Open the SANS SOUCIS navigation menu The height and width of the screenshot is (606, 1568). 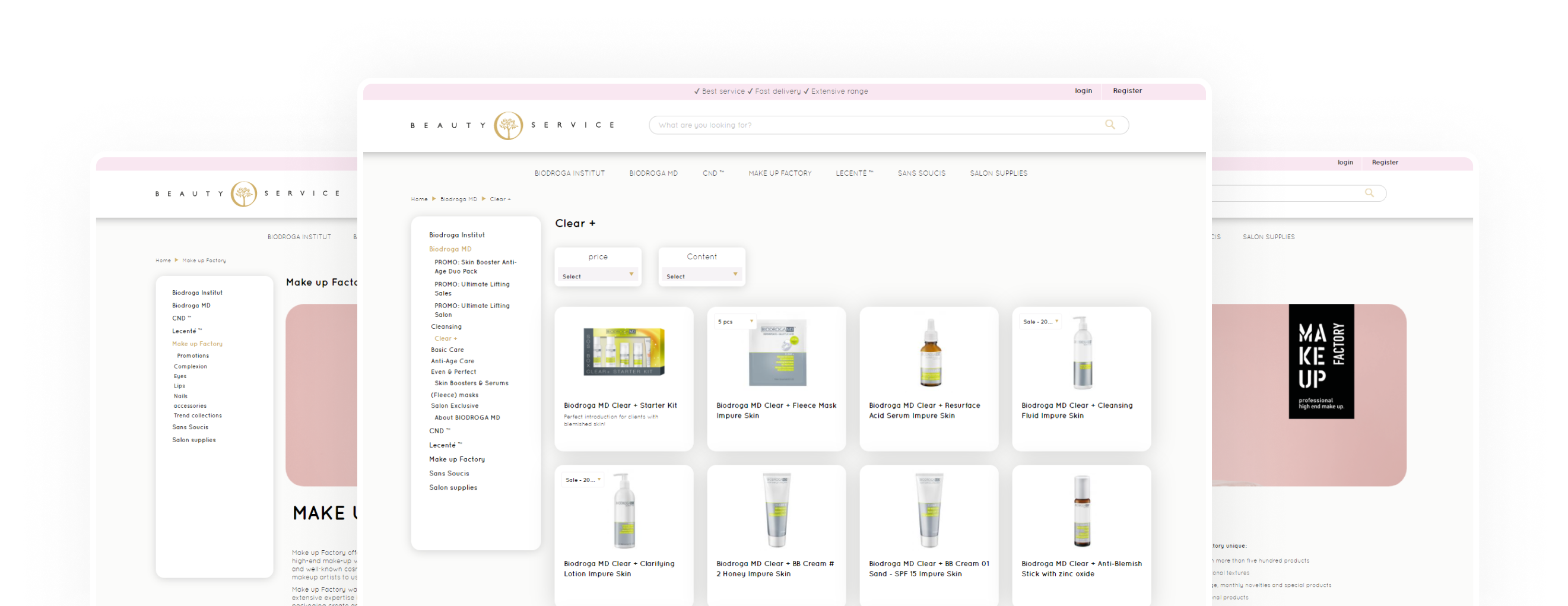921,173
